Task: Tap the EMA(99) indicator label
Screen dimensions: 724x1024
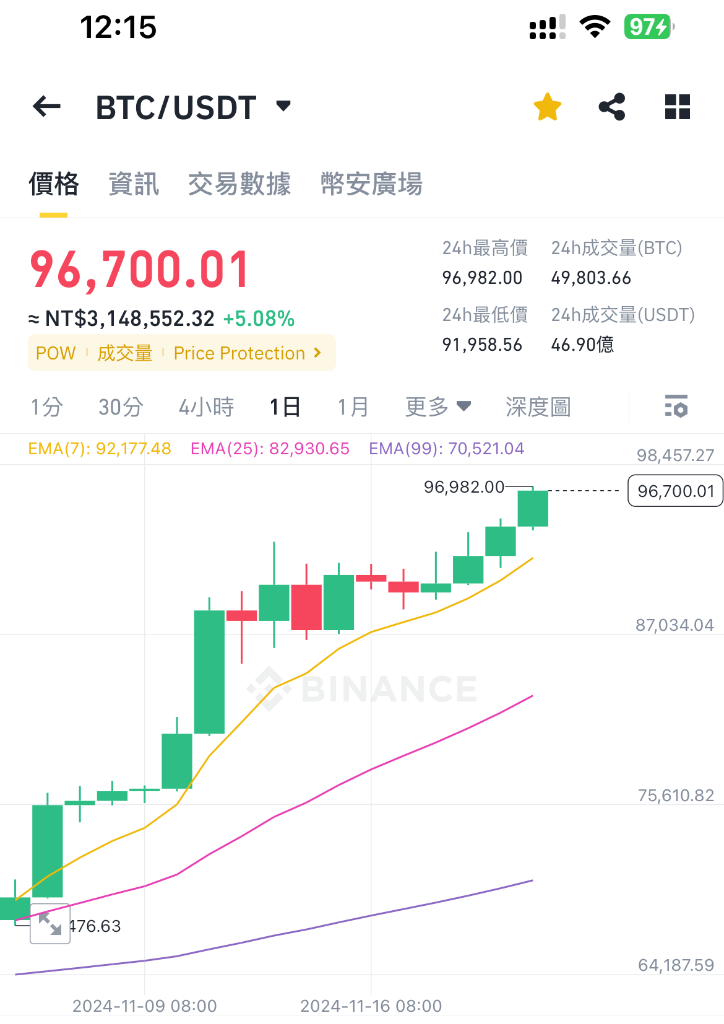Action: tap(447, 449)
